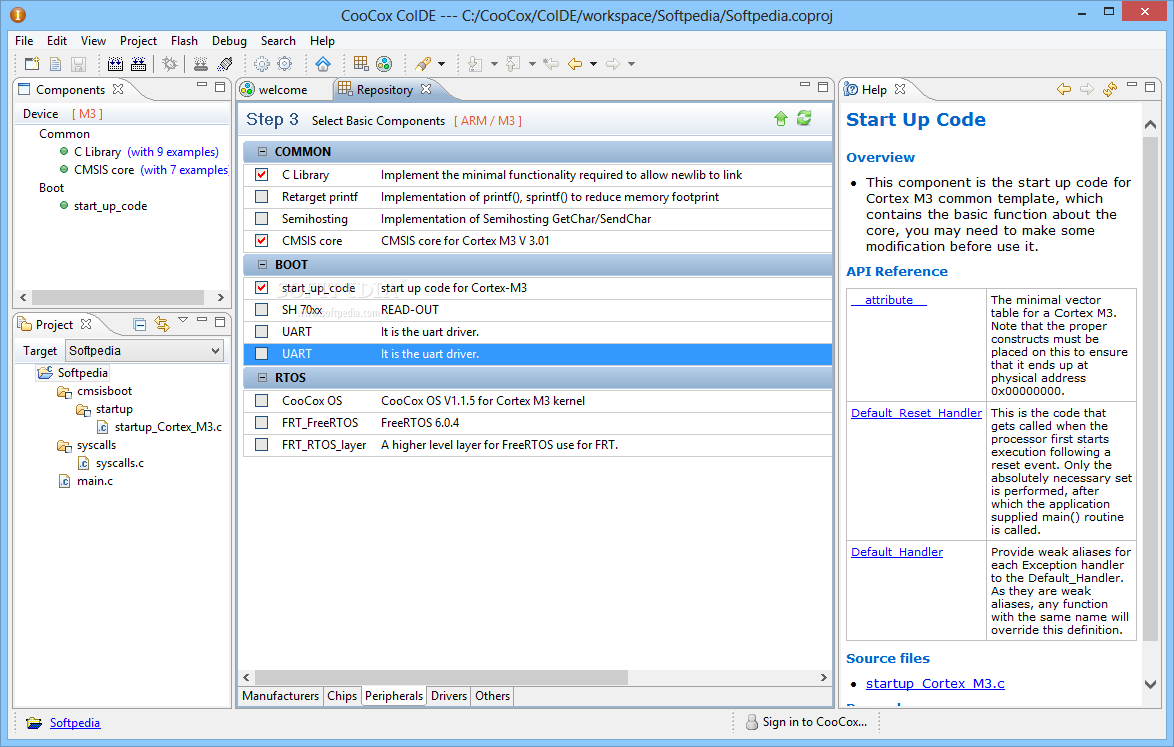The image size is (1174, 747).
Task: Open the Target Softpedia dropdown
Action: [x=145, y=350]
